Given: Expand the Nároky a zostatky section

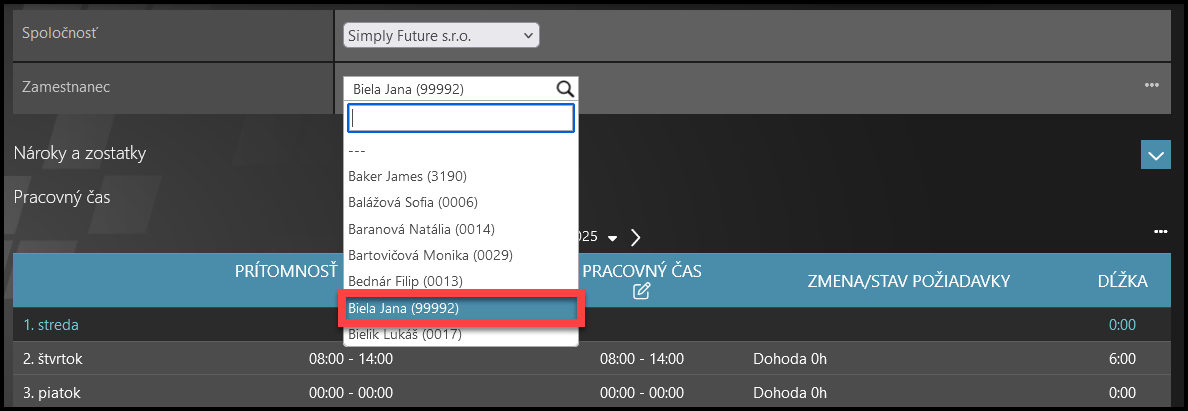Looking at the screenshot, I should click(x=1155, y=155).
